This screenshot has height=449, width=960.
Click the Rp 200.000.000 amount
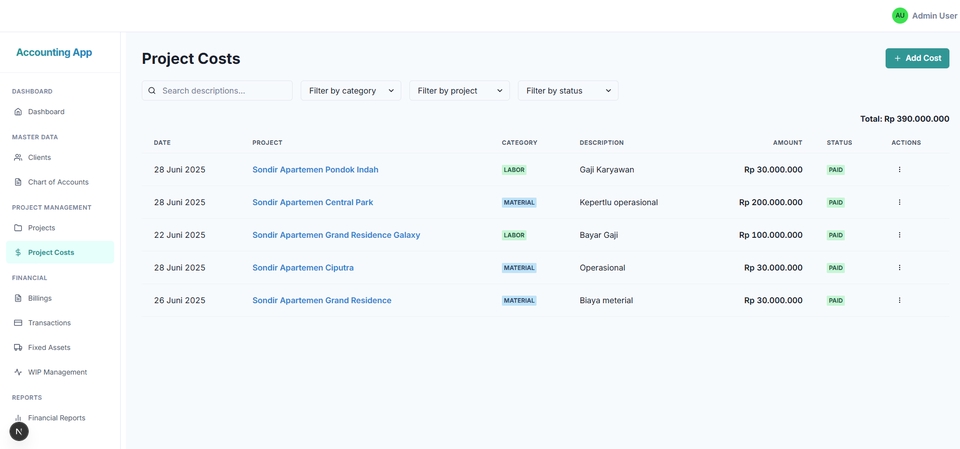coord(771,202)
